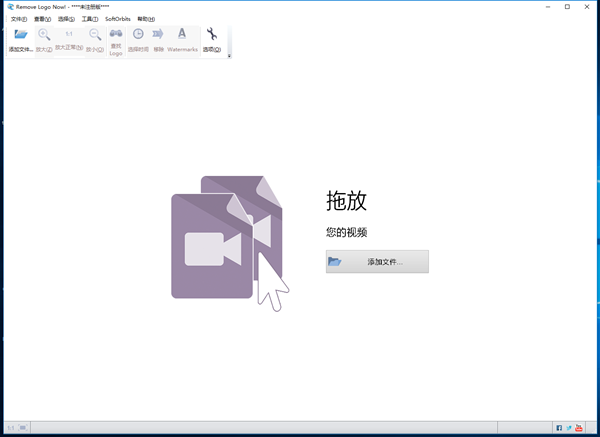Open the 工具(T) menu
The height and width of the screenshot is (437, 600).
(90, 19)
